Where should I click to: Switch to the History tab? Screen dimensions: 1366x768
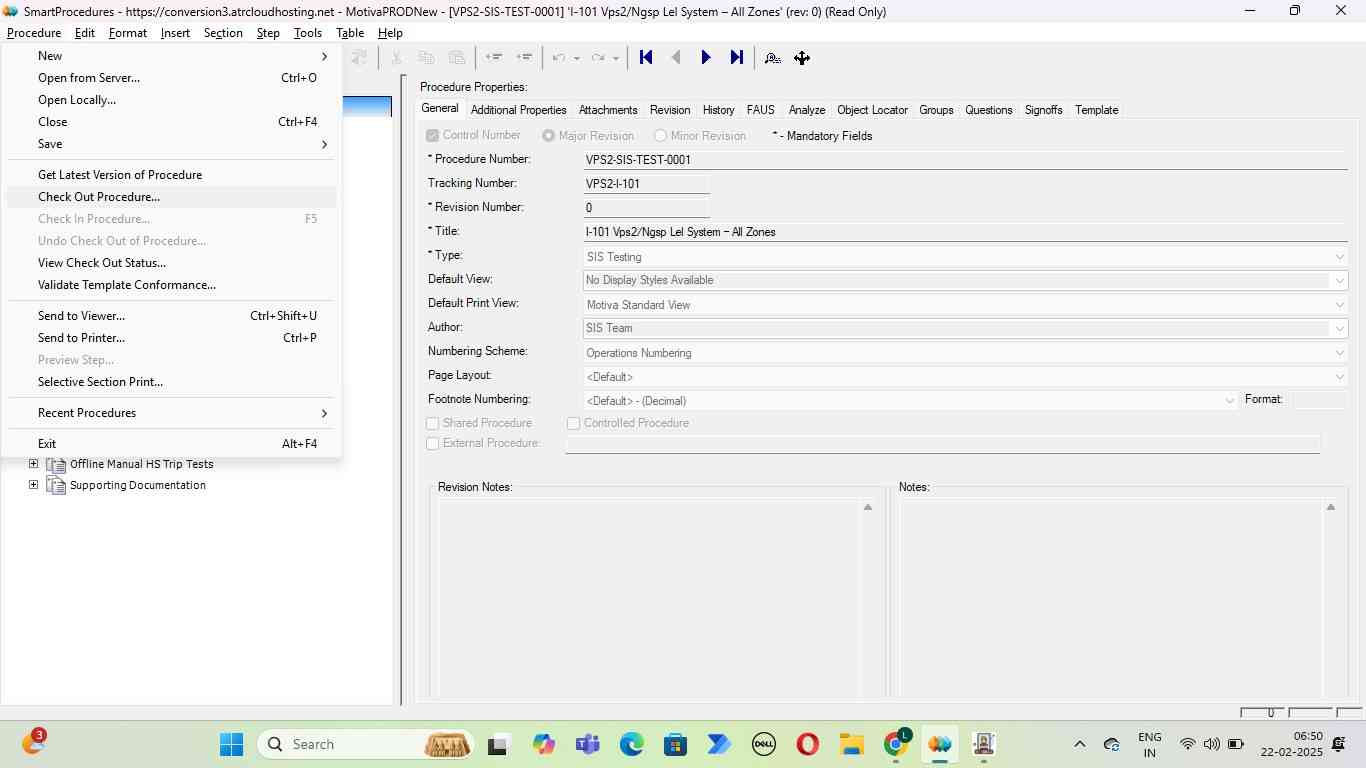(718, 110)
